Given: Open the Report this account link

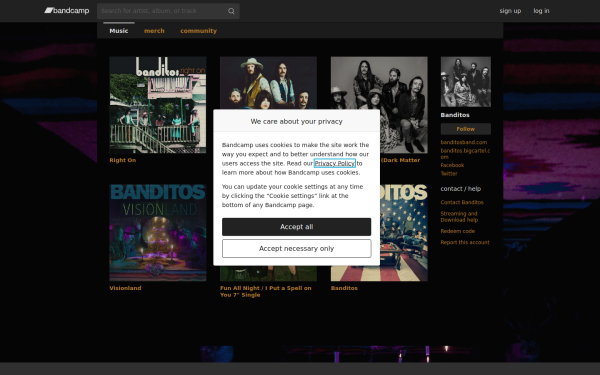Looking at the screenshot, I should coord(465,242).
